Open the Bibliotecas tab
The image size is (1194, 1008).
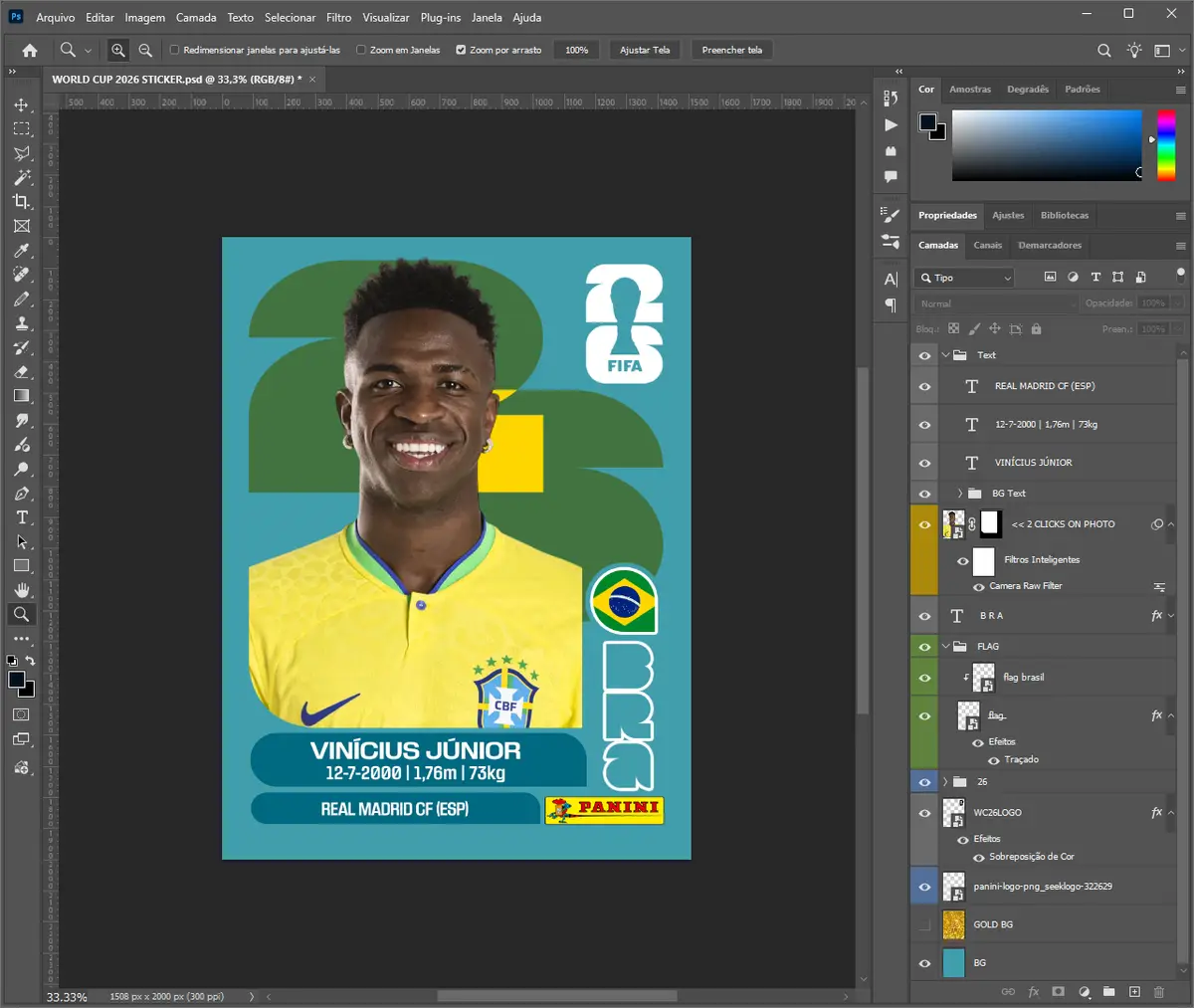[x=1065, y=215]
